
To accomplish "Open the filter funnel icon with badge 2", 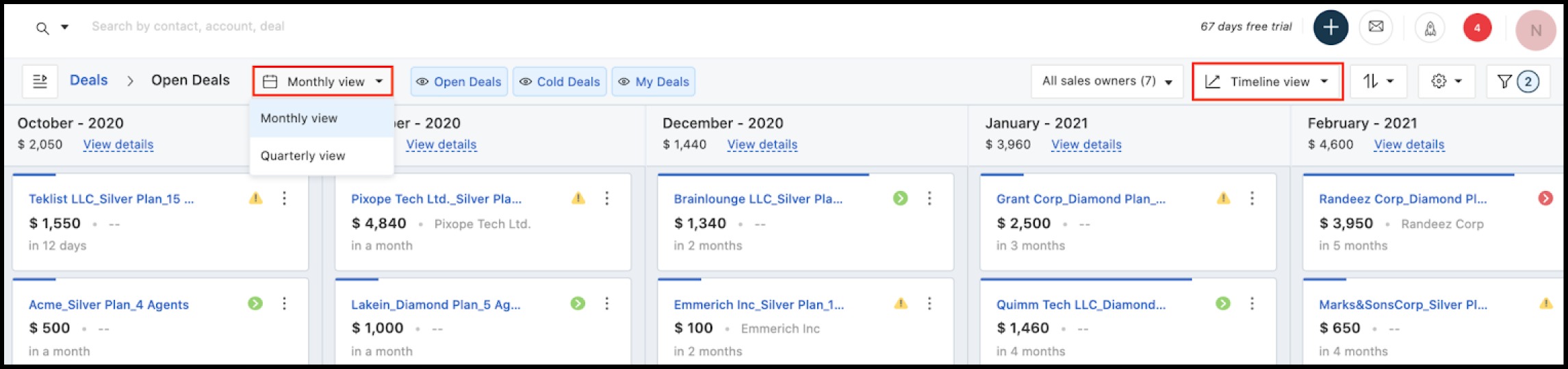I will [1518, 81].
